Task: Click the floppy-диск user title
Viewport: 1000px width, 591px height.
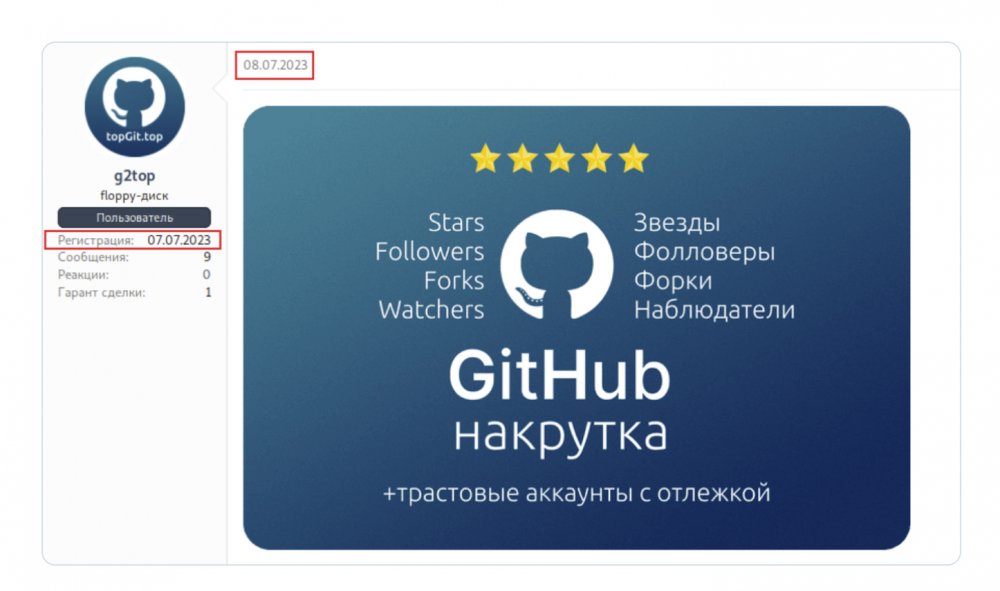Action: click(x=135, y=196)
